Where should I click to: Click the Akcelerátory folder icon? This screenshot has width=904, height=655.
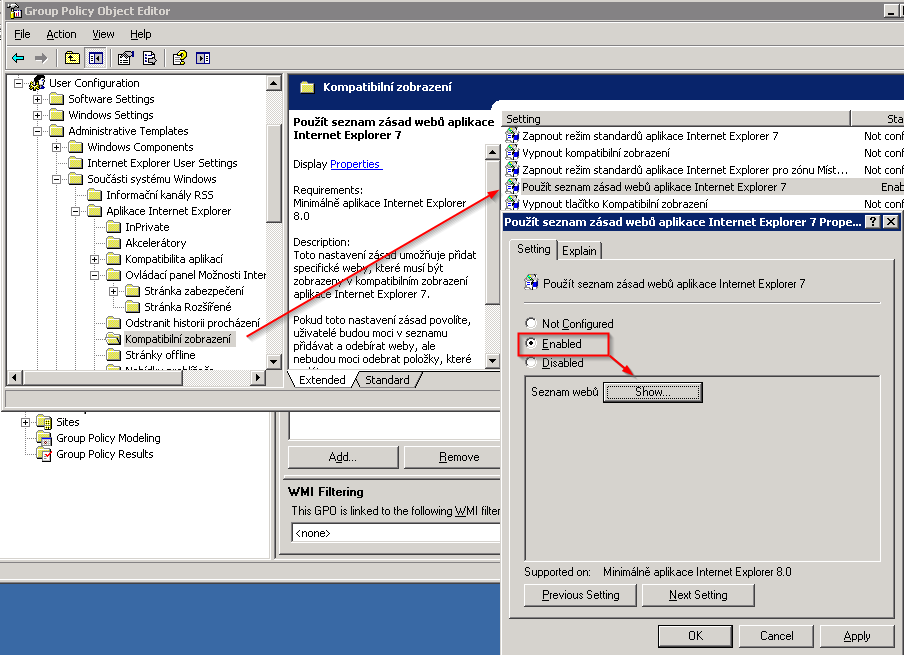click(114, 243)
